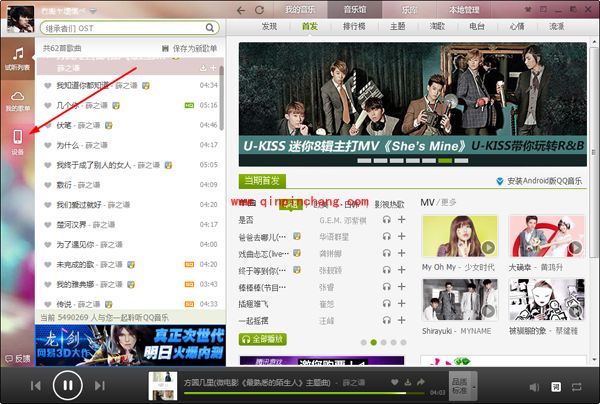
Task: Switch to the 我的音乐 tab
Action: click(x=300, y=9)
